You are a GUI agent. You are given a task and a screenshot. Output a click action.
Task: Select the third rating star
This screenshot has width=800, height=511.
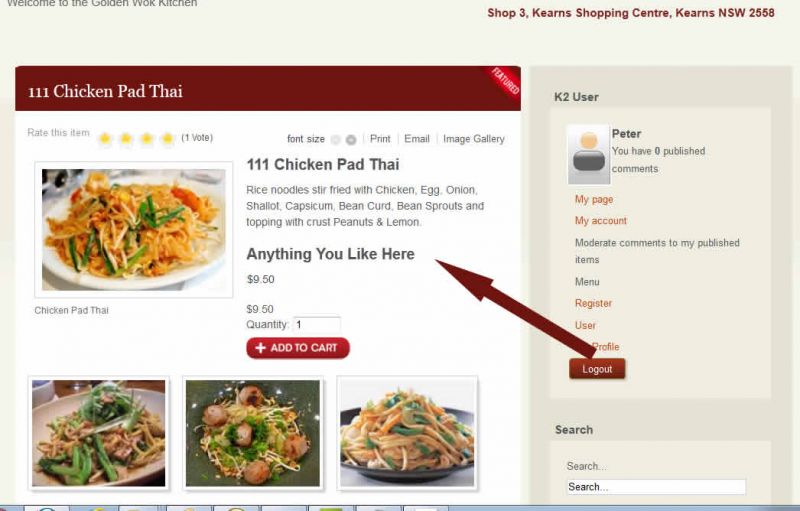coord(147,138)
